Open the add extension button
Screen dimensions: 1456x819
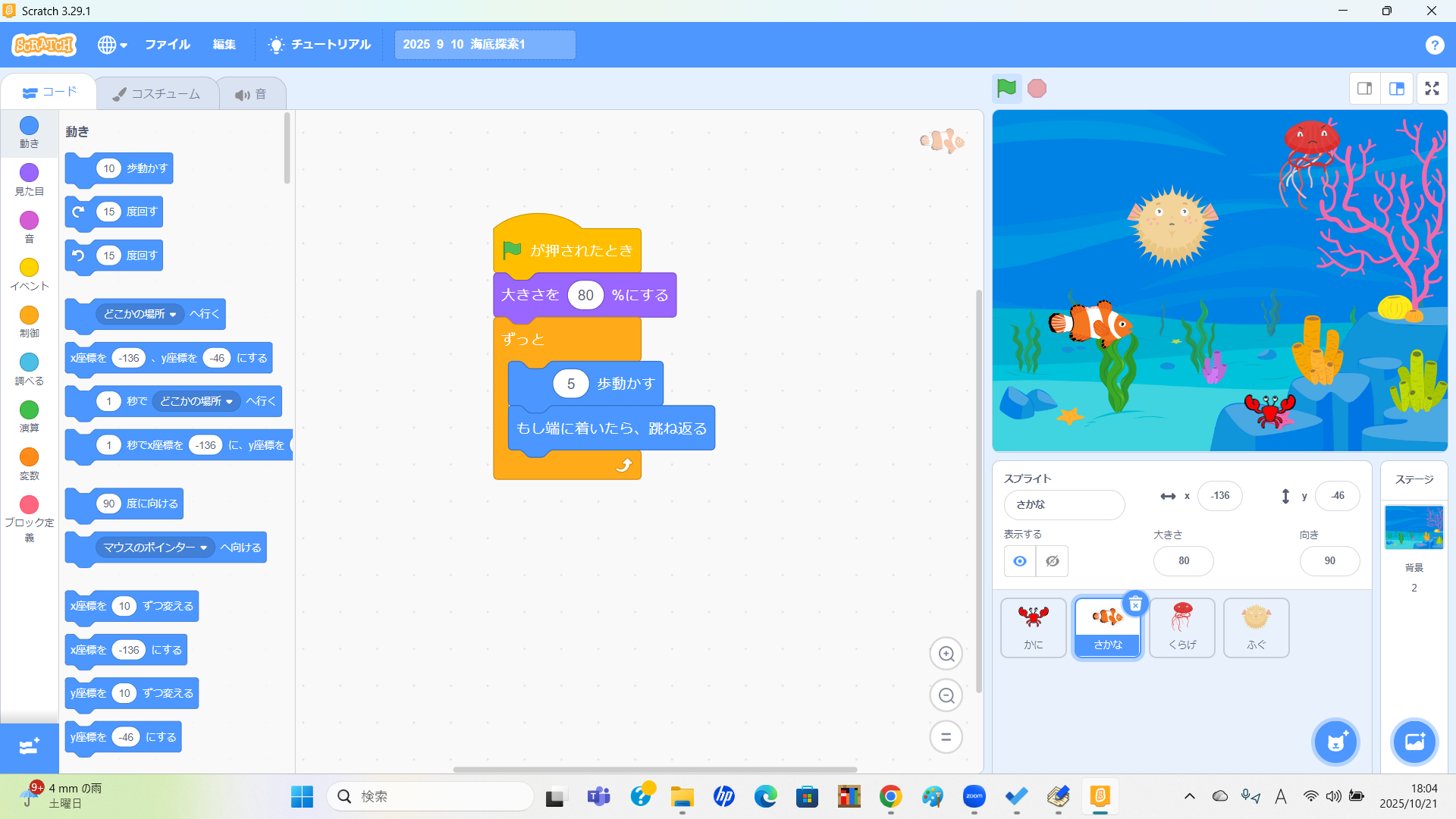[29, 747]
